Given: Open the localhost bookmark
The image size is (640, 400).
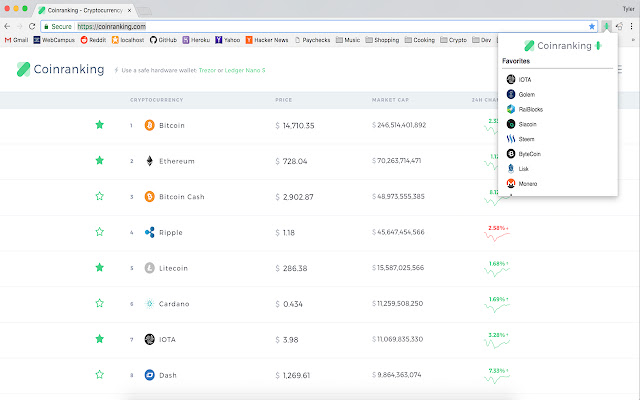Looking at the screenshot, I should (x=128, y=40).
